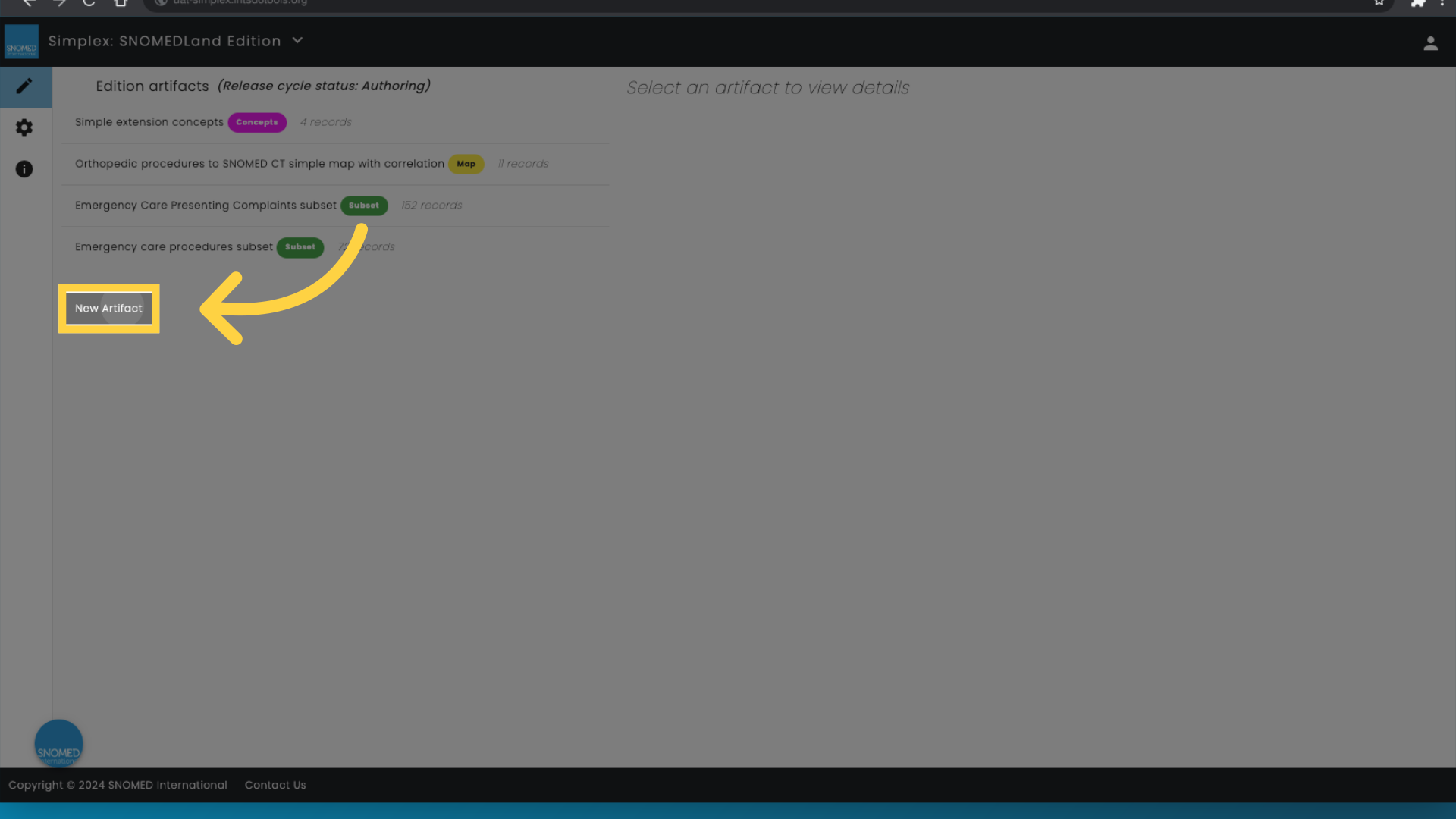Click Subset badge on care procedures row
Viewport: 1456px width, 819px height.
tap(300, 247)
